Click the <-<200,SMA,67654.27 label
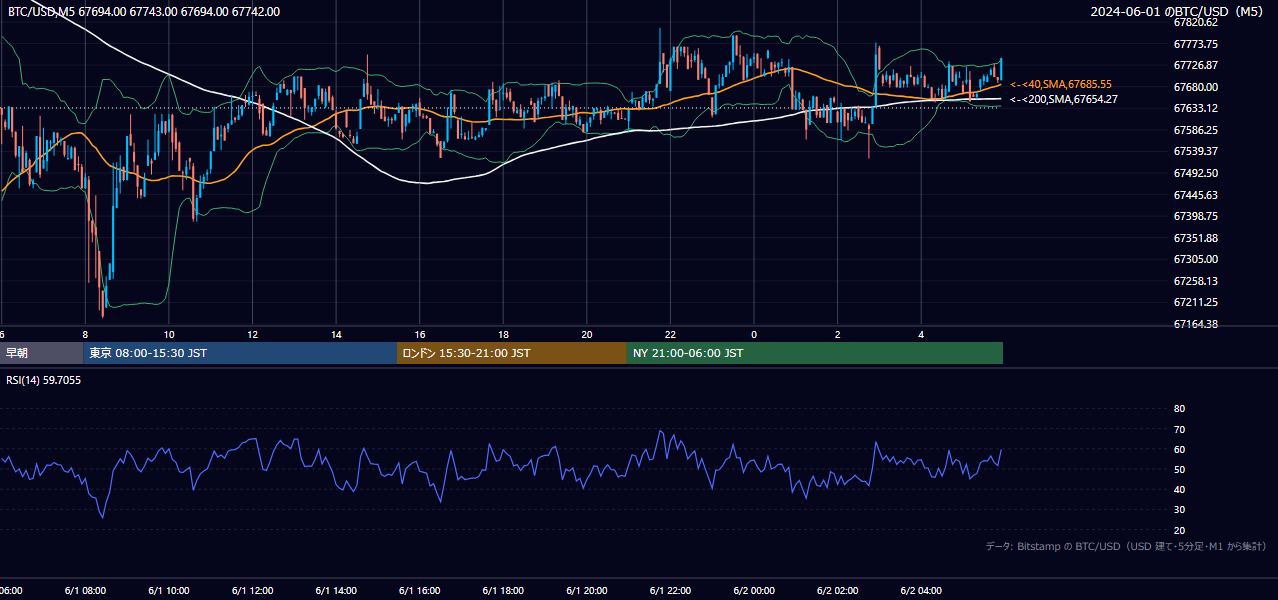This screenshot has height=600, width=1278. (x=1064, y=99)
